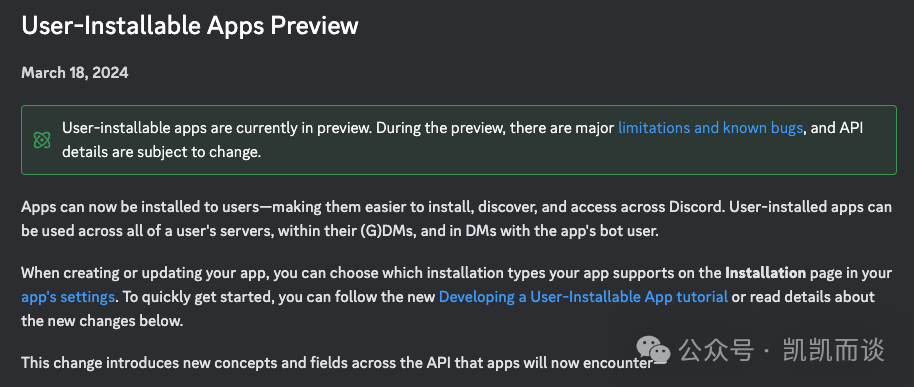Click the "User-Installable Apps Preview" heading
This screenshot has height=387, width=914.
(189, 25)
